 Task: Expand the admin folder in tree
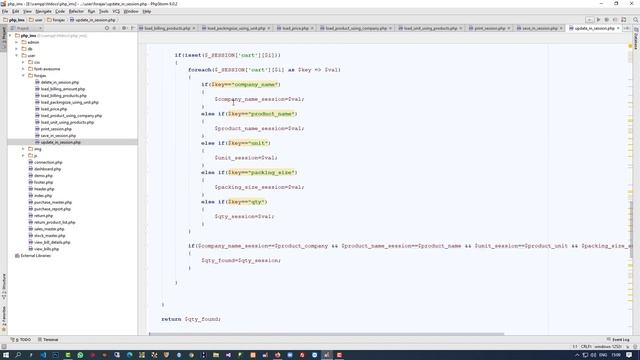(17, 42)
